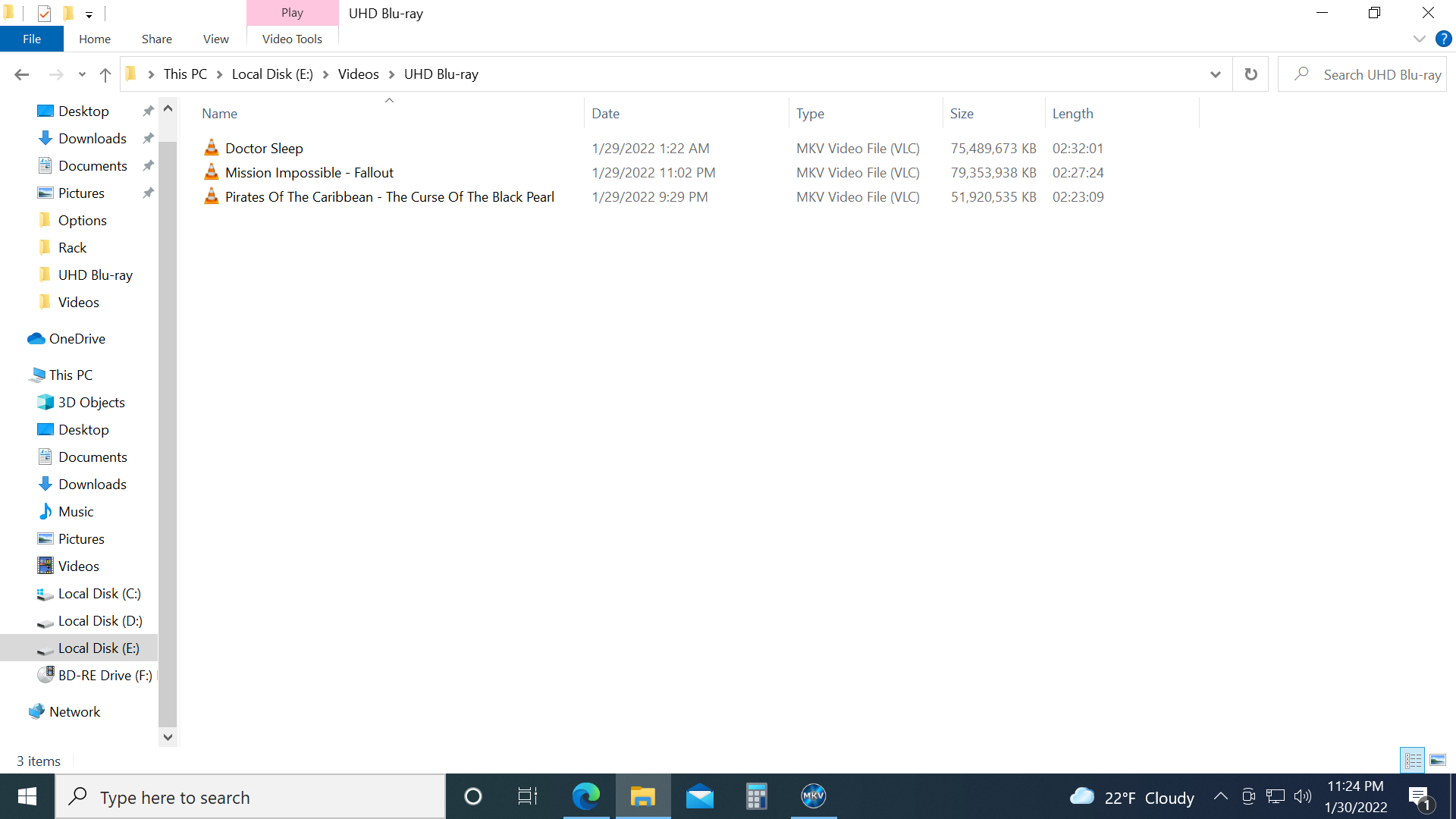Screen dimensions: 1456x819
Task: Click the VLC cone icon for Mission Impossible Fallout
Action: tap(211, 172)
